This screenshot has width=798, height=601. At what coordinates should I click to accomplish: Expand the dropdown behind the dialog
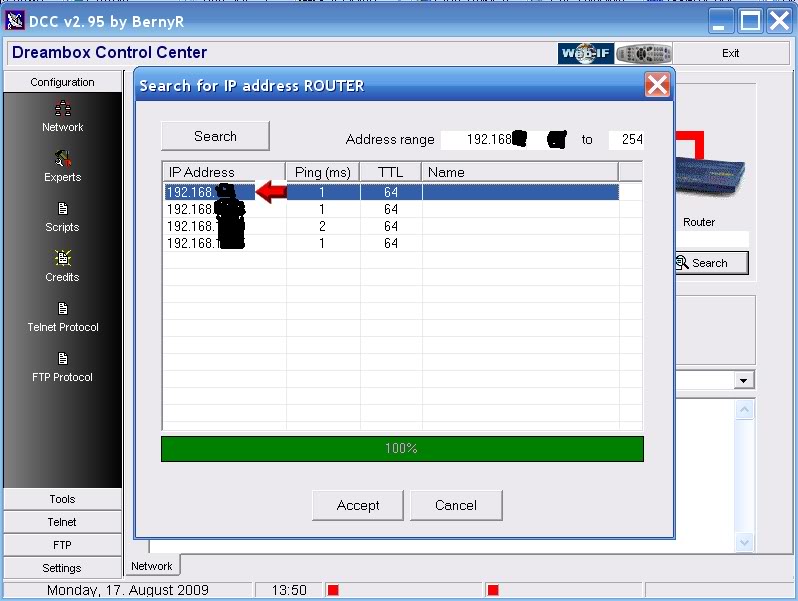coord(744,380)
